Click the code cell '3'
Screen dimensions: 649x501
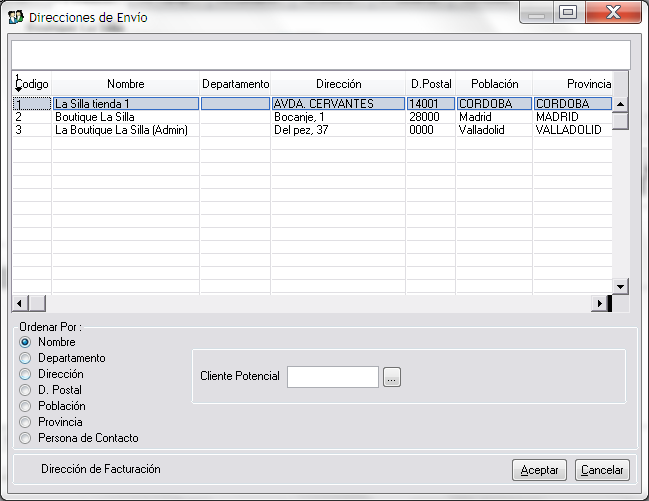click(x=32, y=130)
